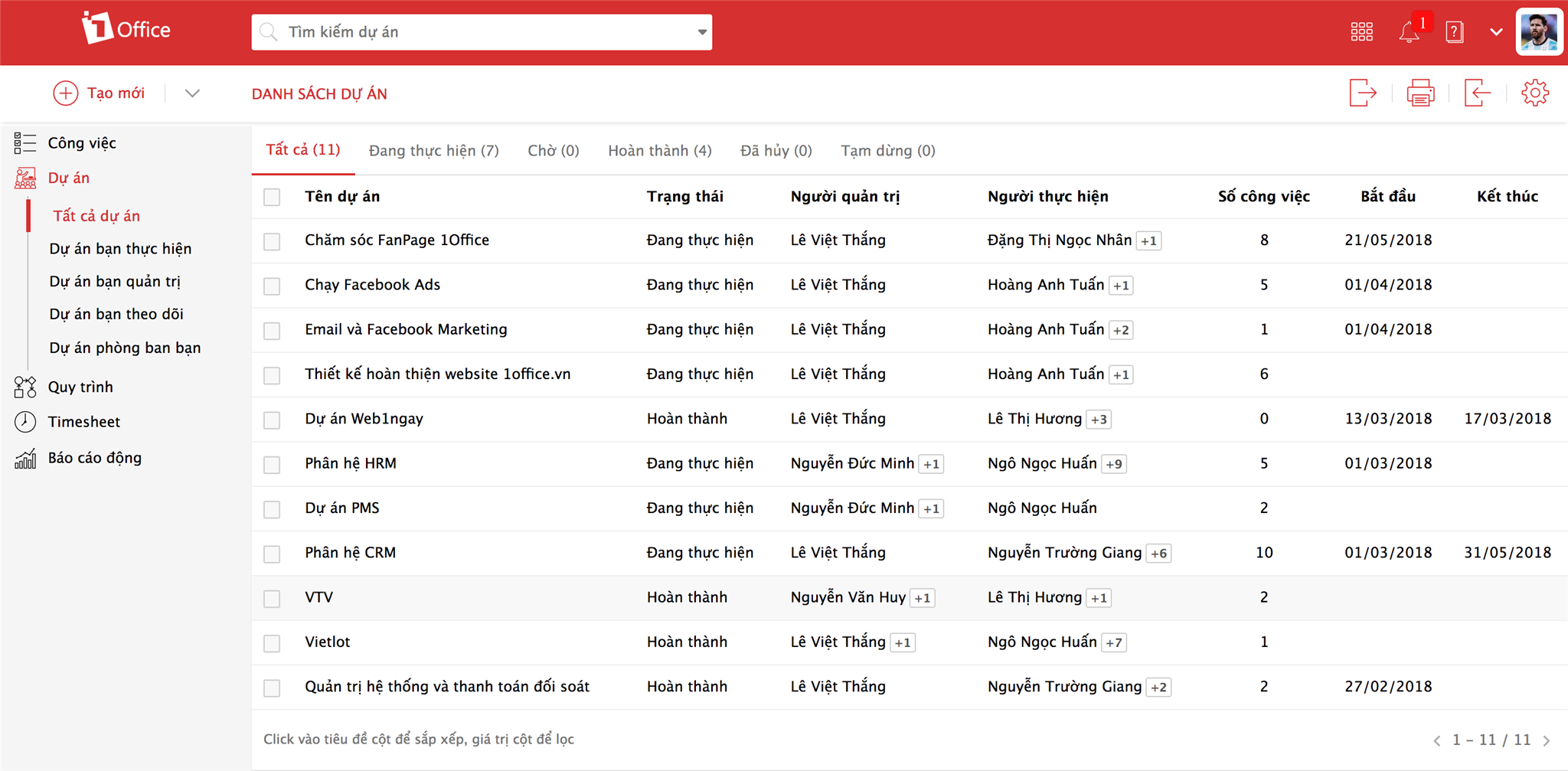The height and width of the screenshot is (771, 1568).
Task: Go to previous page arrow
Action: (x=1437, y=740)
